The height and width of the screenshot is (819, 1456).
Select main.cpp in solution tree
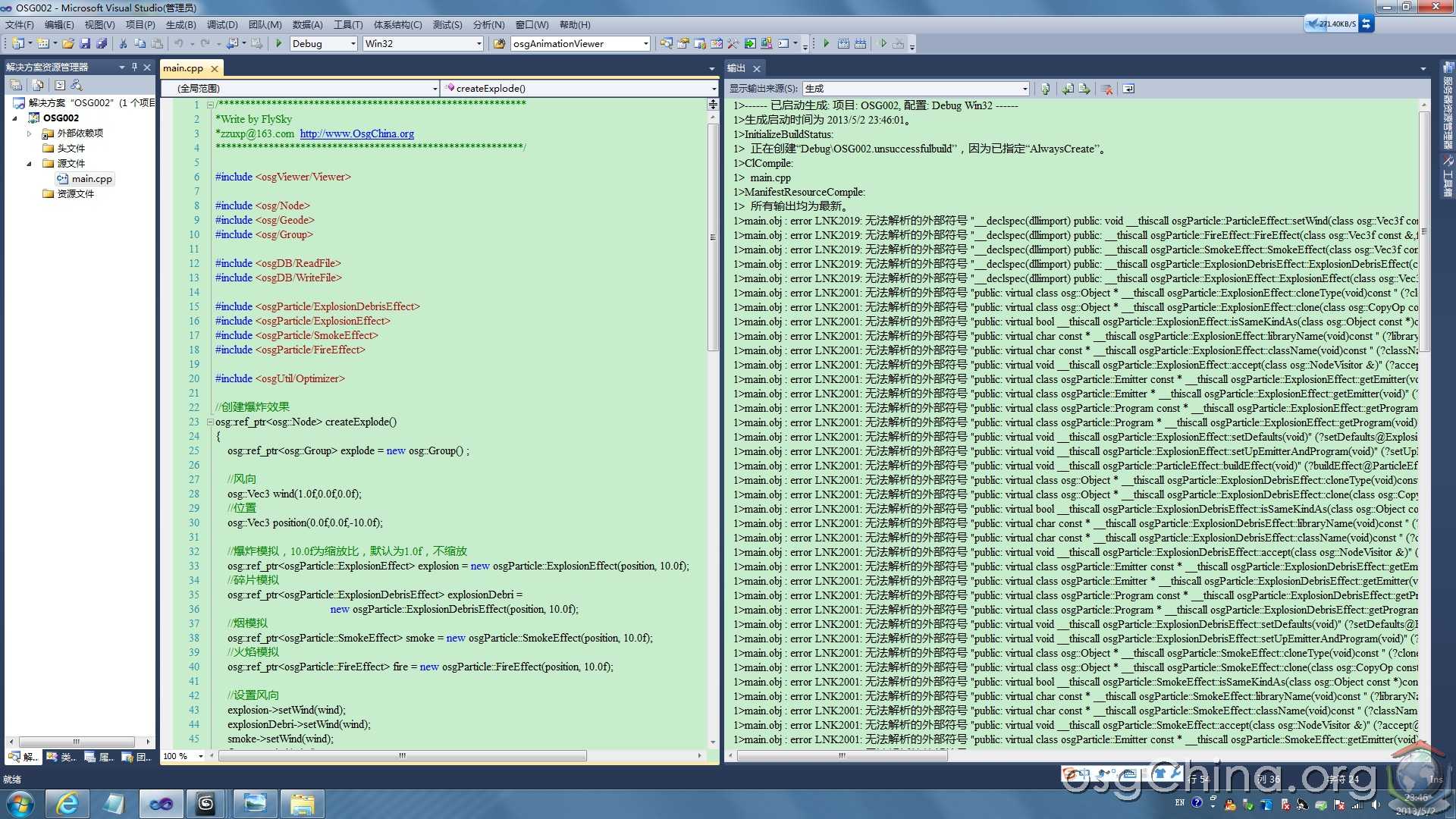click(x=85, y=179)
